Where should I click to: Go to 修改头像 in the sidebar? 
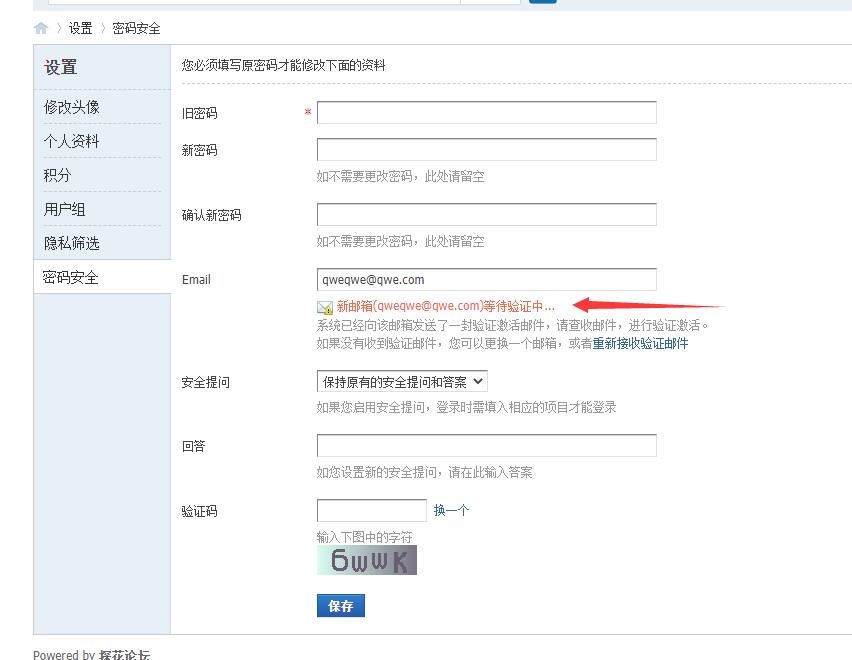click(x=72, y=107)
